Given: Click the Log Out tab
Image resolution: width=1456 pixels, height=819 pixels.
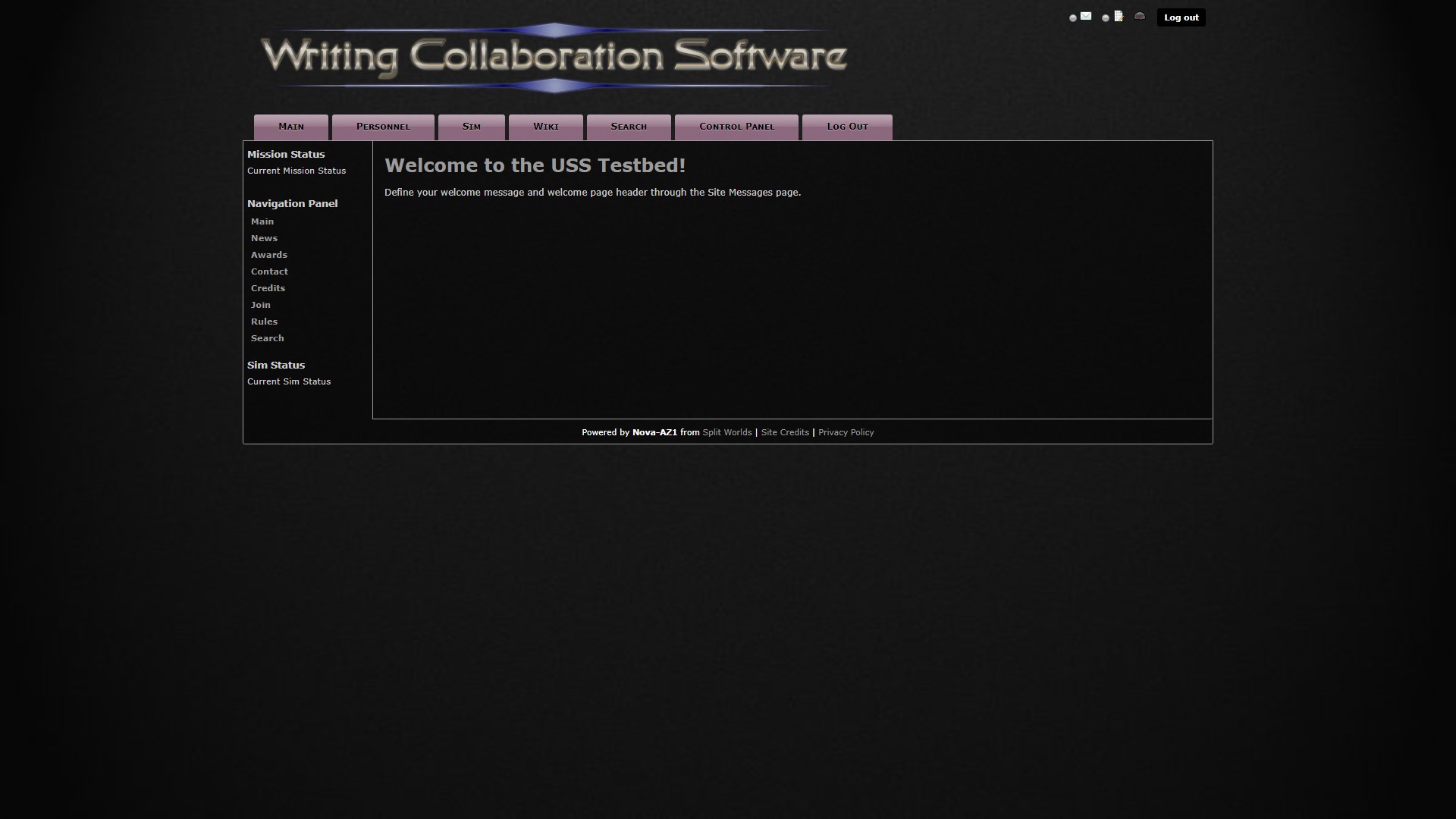Looking at the screenshot, I should tap(847, 127).
